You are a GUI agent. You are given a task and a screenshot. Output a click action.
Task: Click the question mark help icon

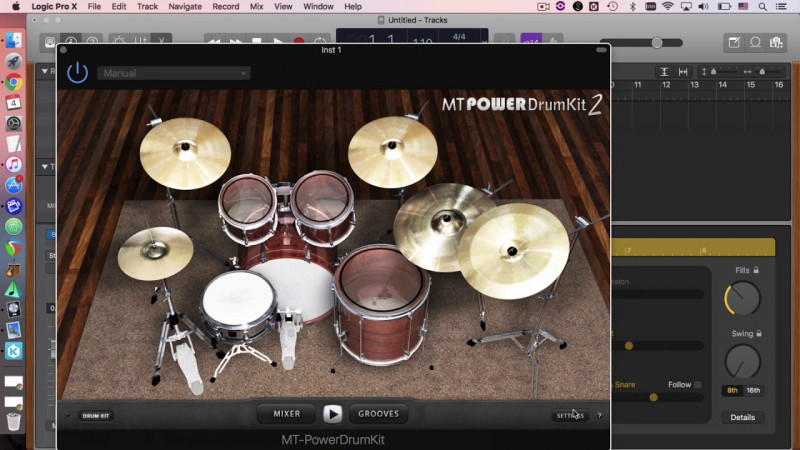[x=599, y=415]
